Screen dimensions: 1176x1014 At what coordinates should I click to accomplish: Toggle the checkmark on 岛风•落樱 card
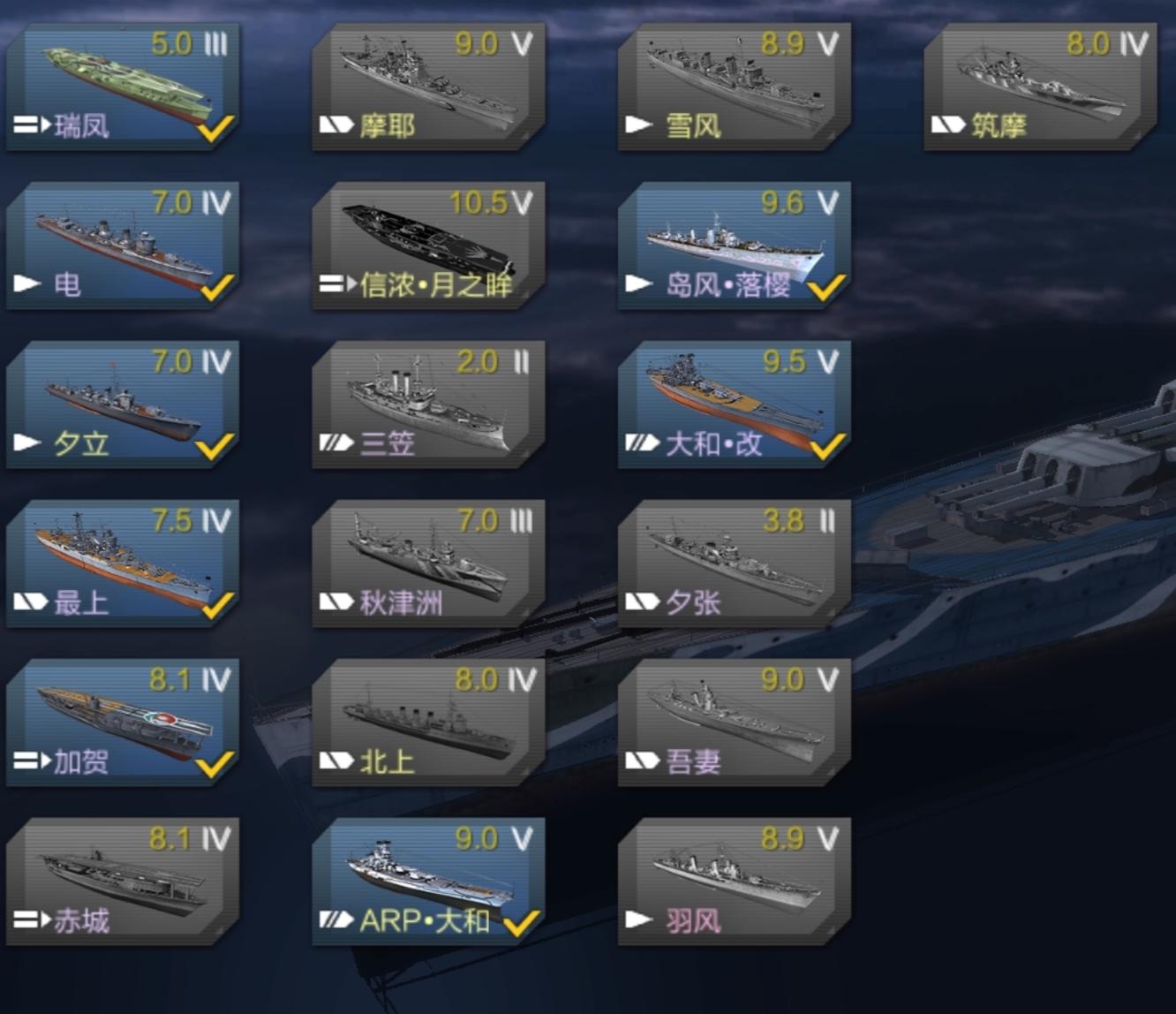pyautogui.click(x=826, y=287)
